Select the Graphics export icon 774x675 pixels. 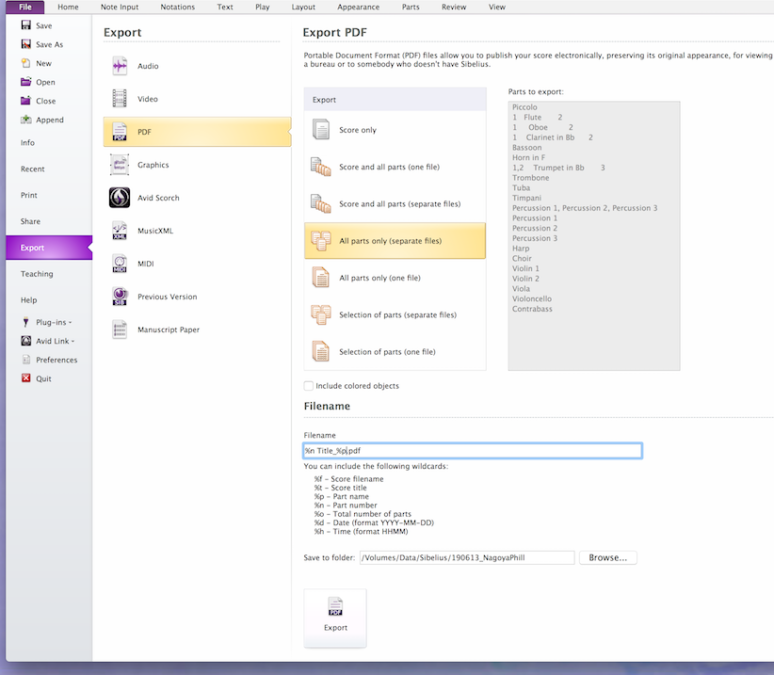pyautogui.click(x=119, y=164)
